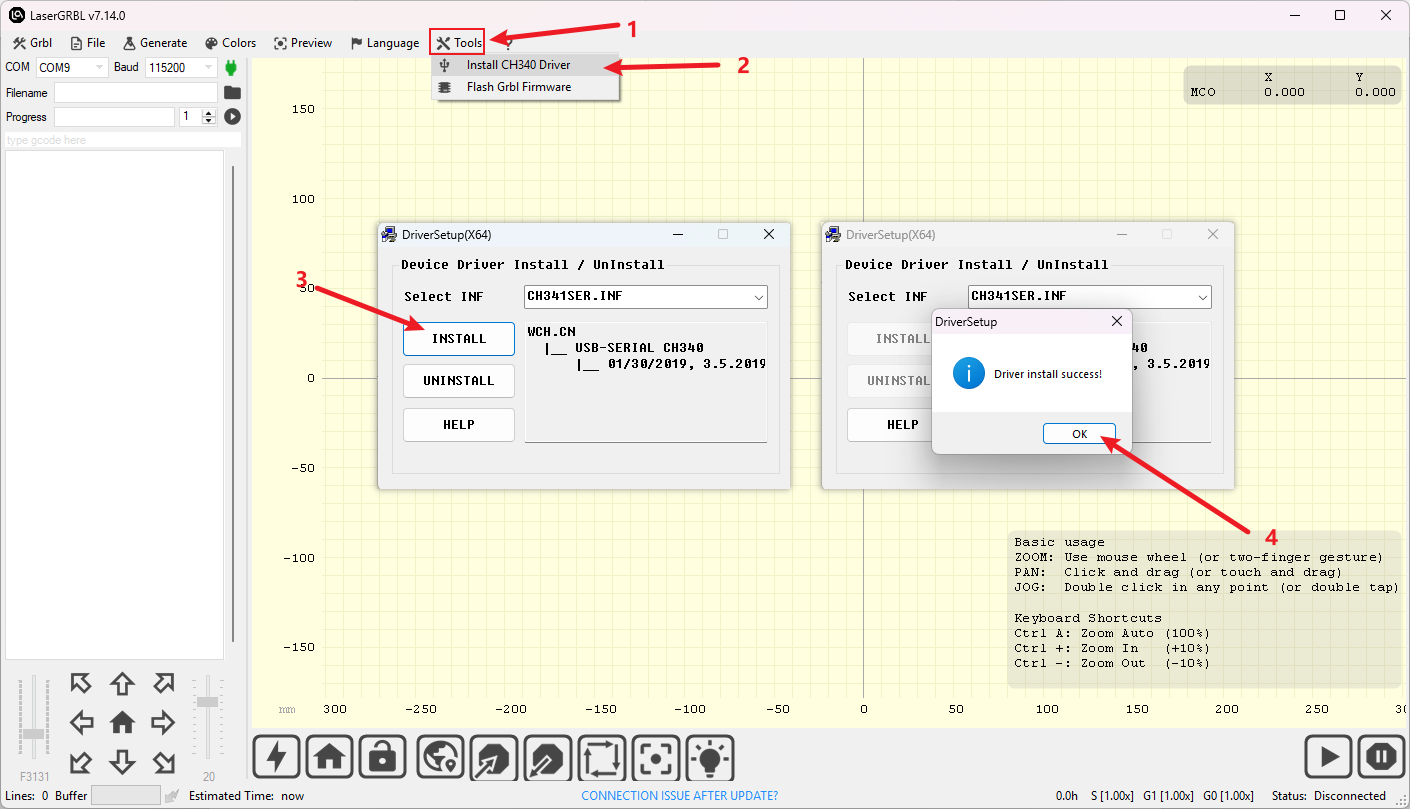This screenshot has height=809, width=1410.
Task: Click the octagon button with up-right arrow
Action: point(494,757)
